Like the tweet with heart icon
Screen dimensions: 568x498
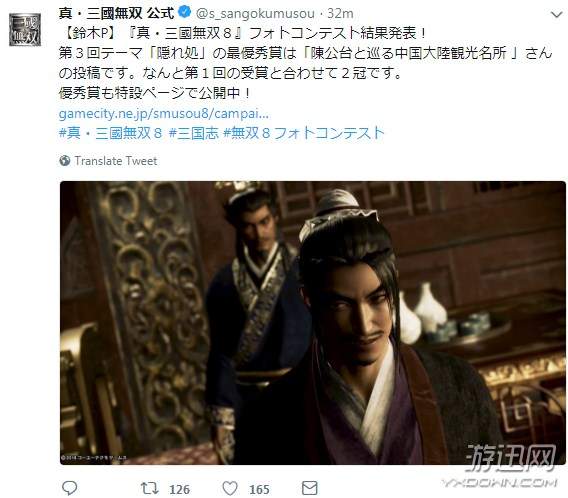230,488
